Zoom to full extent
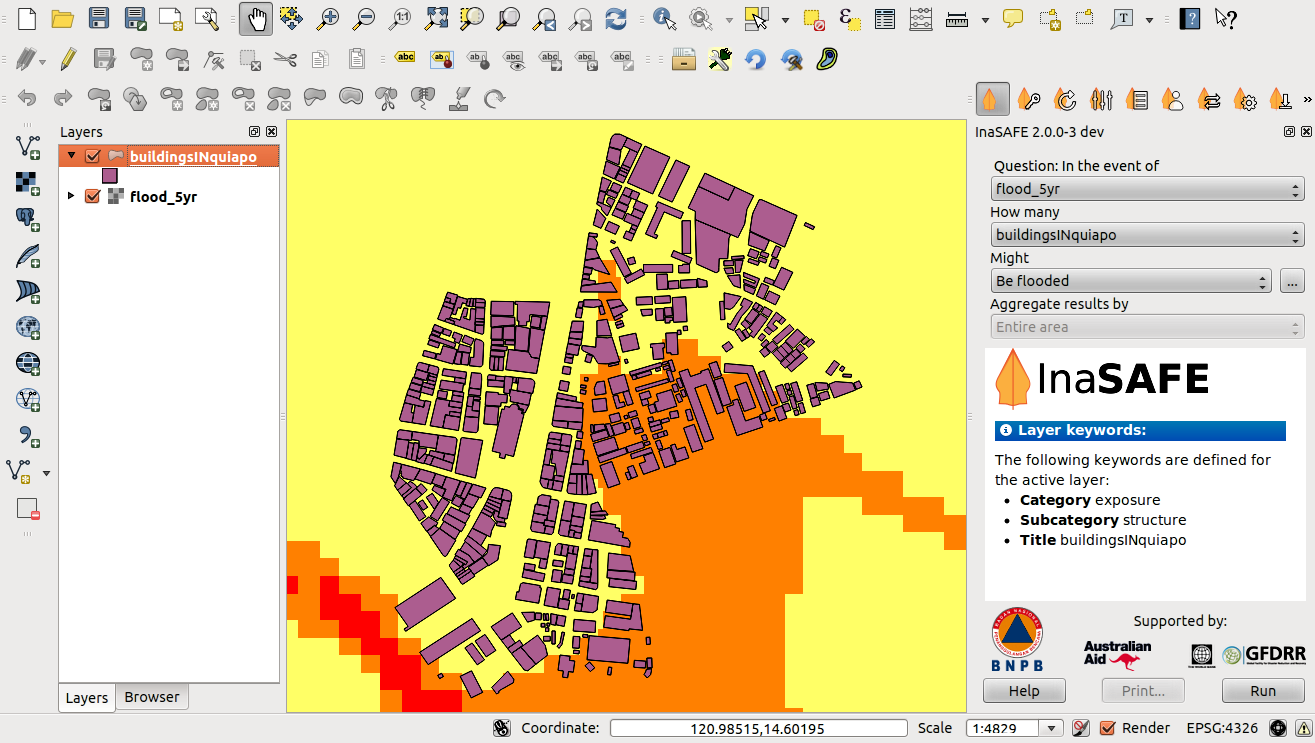The image size is (1315, 743). 436,18
